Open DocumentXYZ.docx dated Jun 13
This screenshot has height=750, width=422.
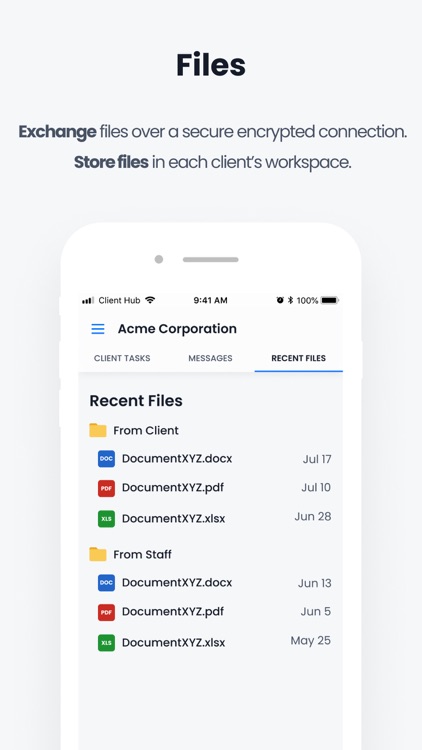click(x=177, y=583)
